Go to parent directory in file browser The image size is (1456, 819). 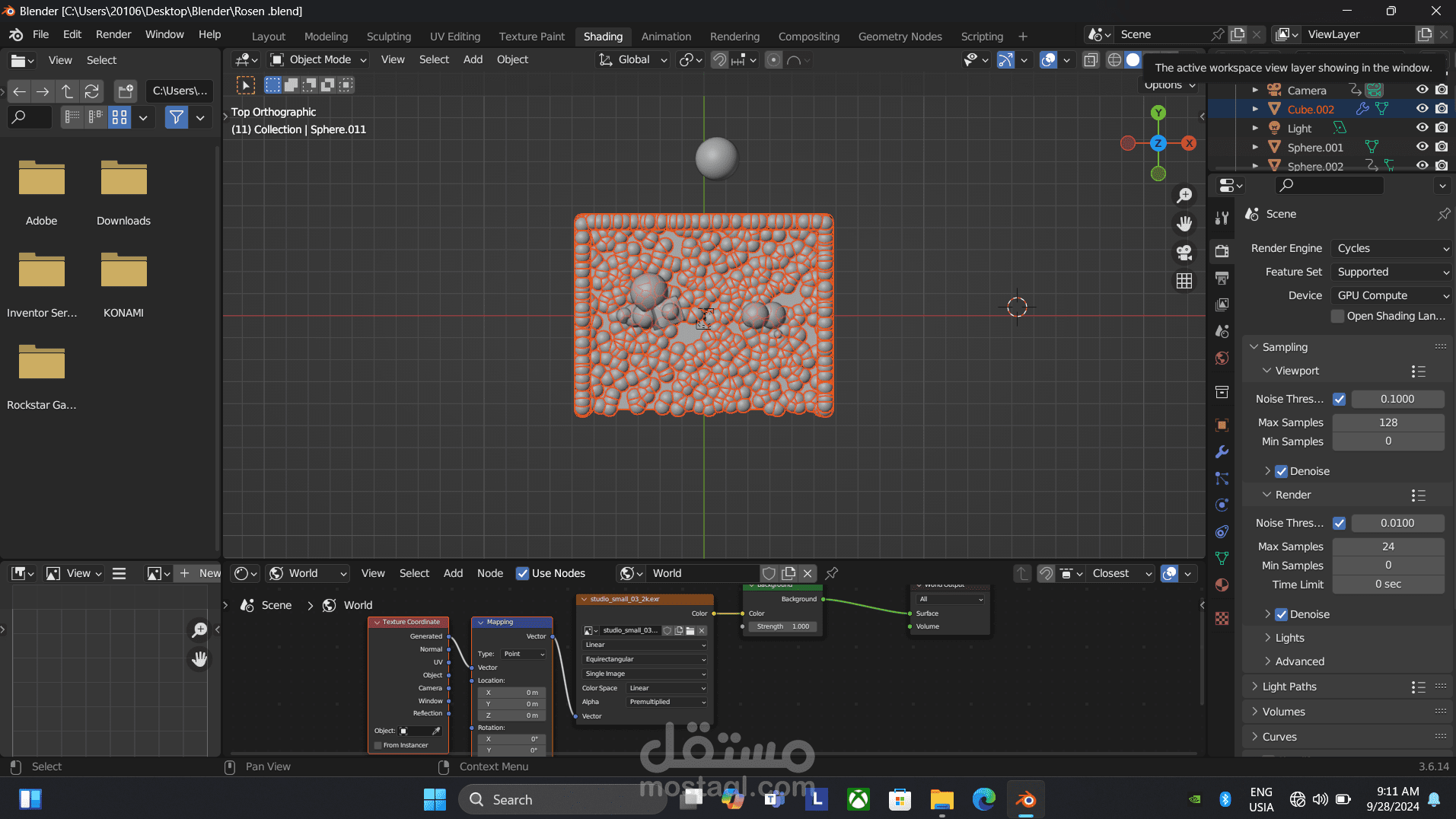[67, 91]
